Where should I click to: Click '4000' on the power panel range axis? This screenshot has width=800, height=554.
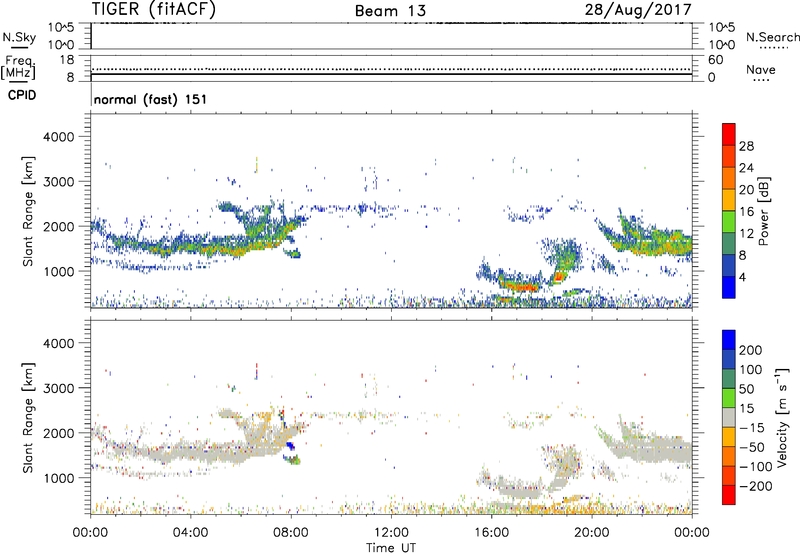[58, 137]
